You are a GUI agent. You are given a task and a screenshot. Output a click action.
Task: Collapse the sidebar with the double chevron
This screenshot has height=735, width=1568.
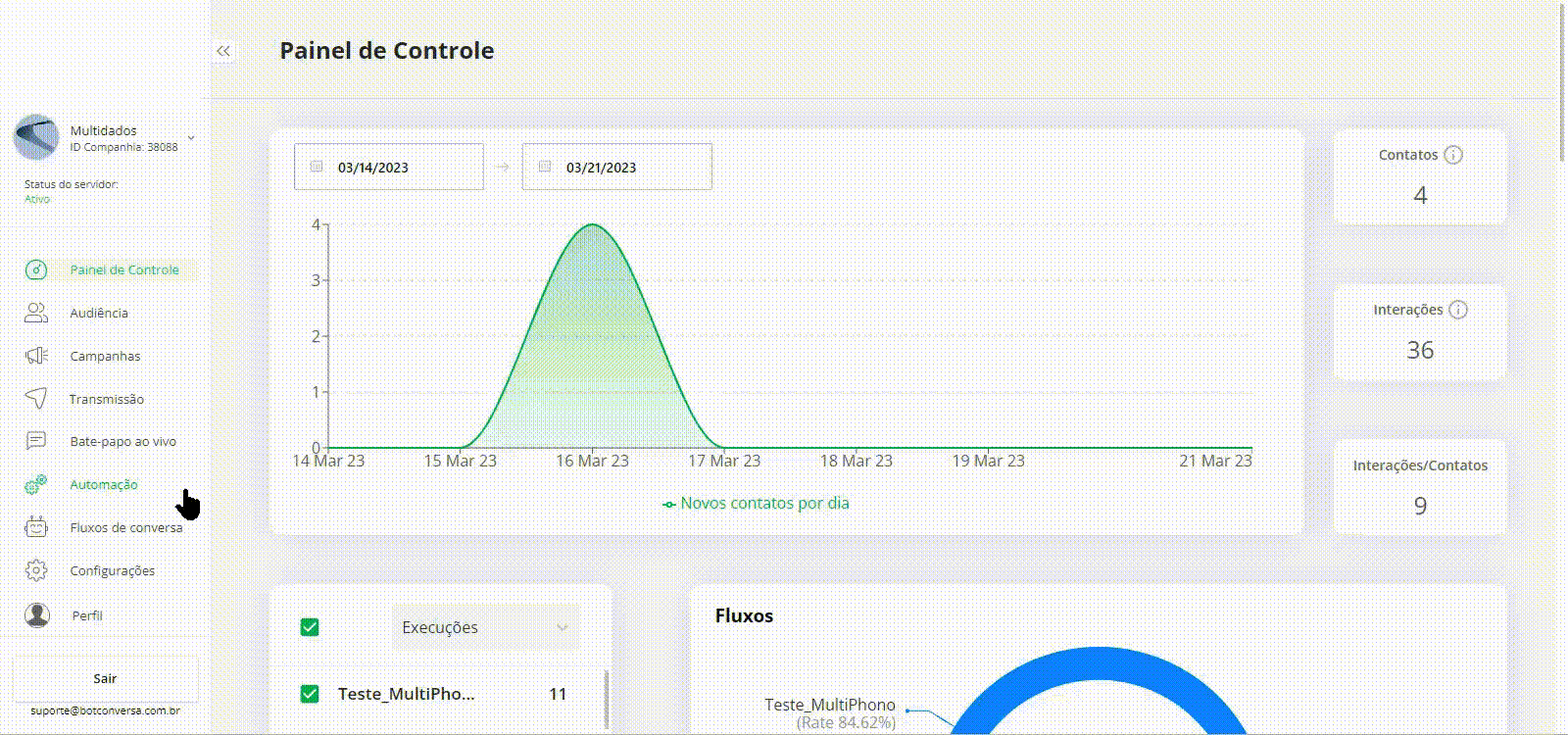[x=223, y=51]
